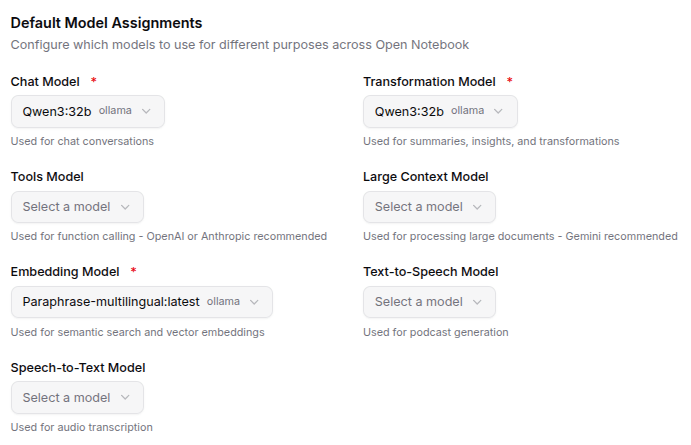
Task: Click the 'Used for function calling' hint text
Action: coord(169,237)
